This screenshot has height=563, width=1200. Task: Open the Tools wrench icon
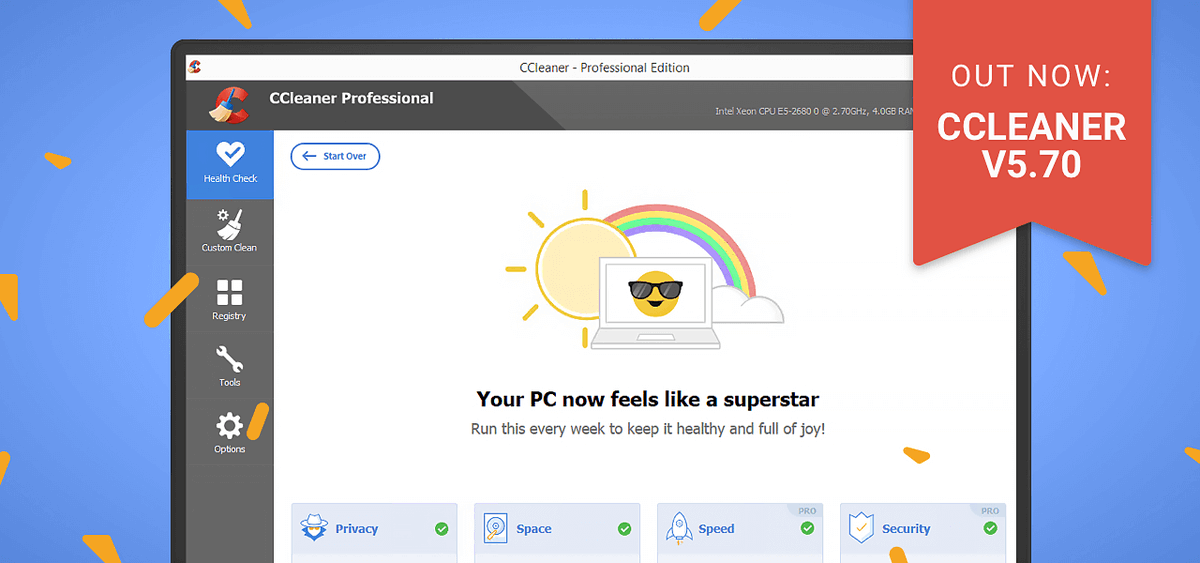pyautogui.click(x=230, y=359)
